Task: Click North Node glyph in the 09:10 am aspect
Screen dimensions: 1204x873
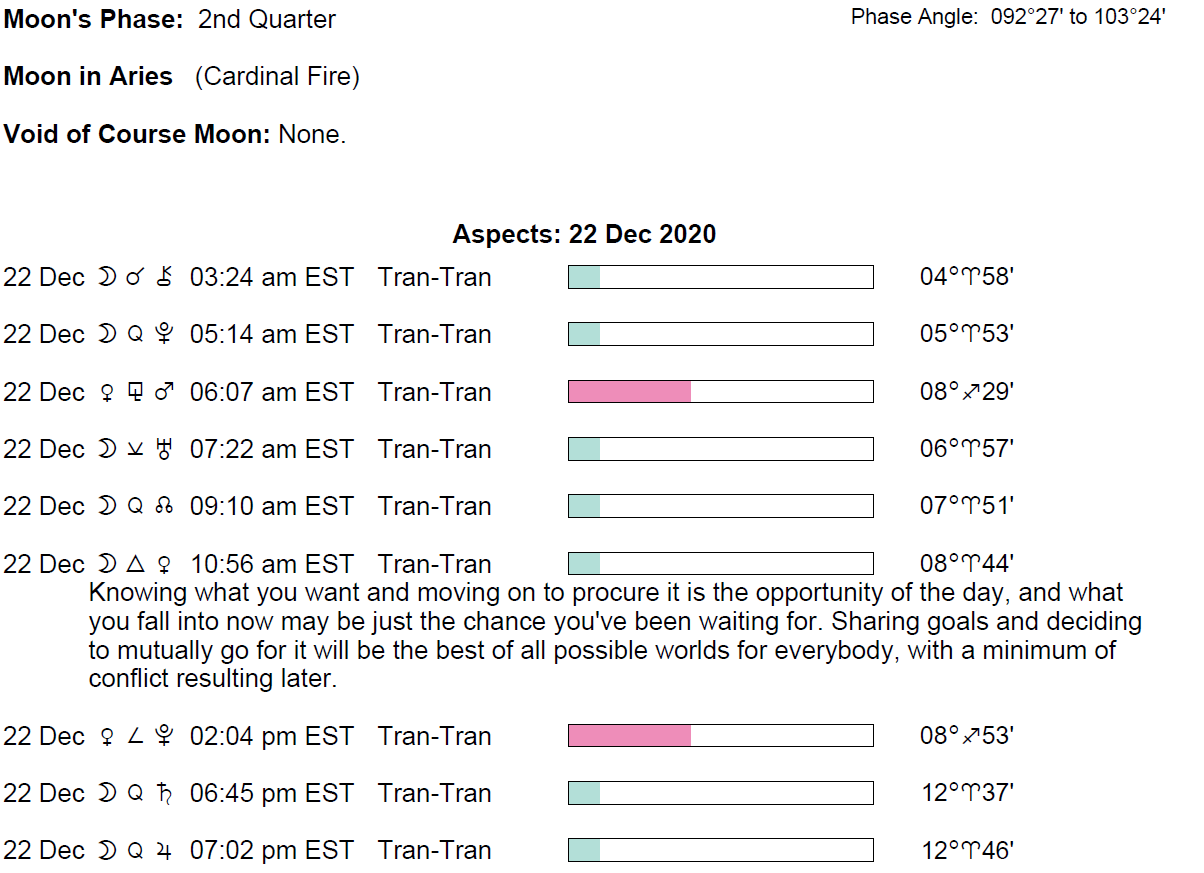Action: pos(166,506)
